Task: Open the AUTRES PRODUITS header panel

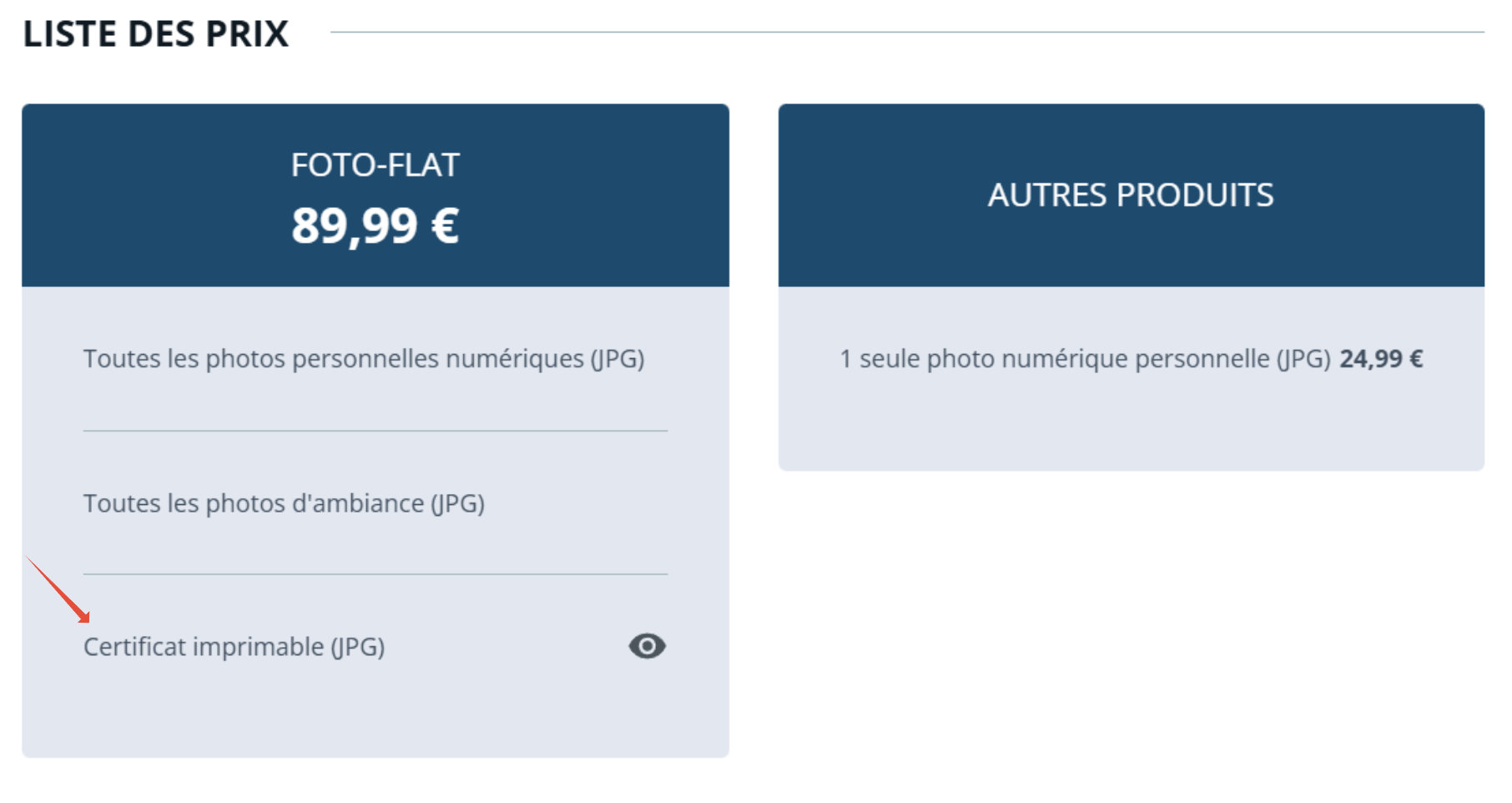Action: click(x=1131, y=195)
